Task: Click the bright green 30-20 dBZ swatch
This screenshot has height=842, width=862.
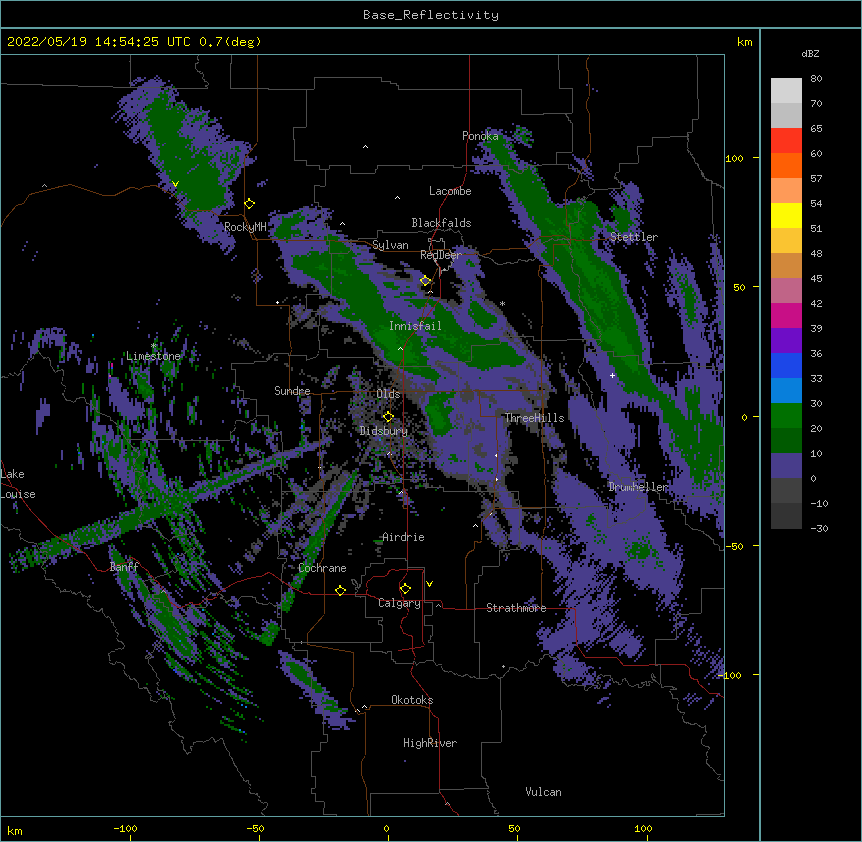Action: coord(786,416)
